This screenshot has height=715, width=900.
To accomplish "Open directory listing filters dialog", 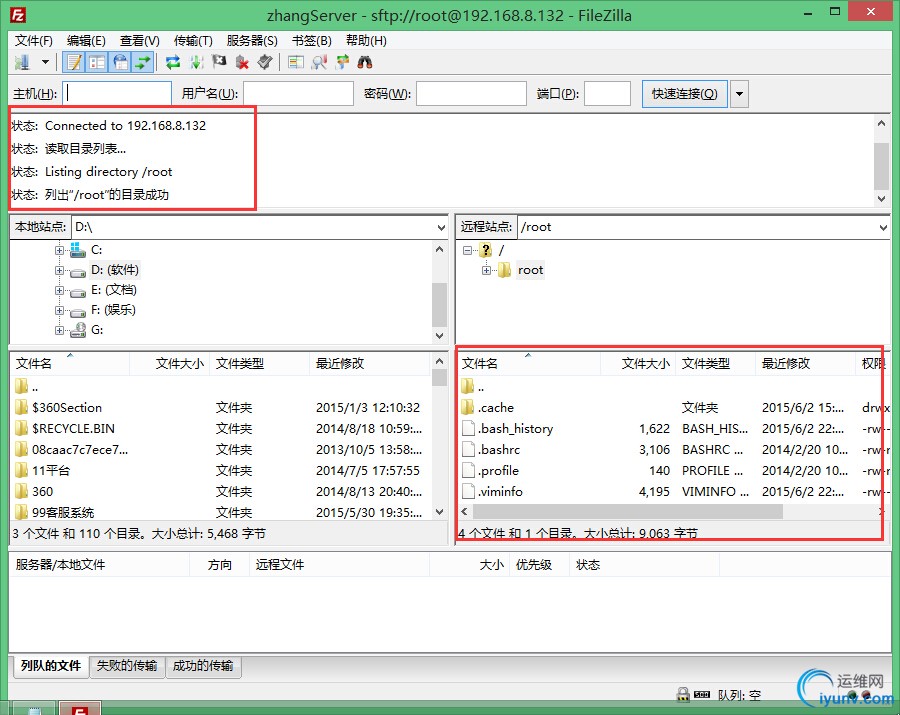I will click(296, 62).
